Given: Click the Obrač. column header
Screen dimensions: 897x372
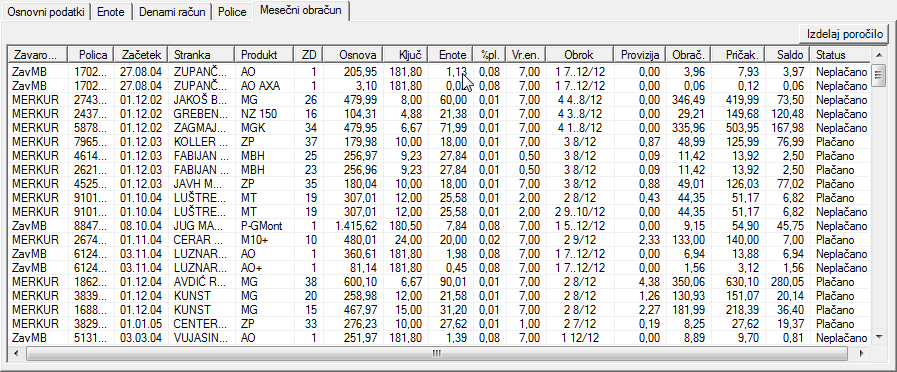Looking at the screenshot, I should tap(689, 55).
